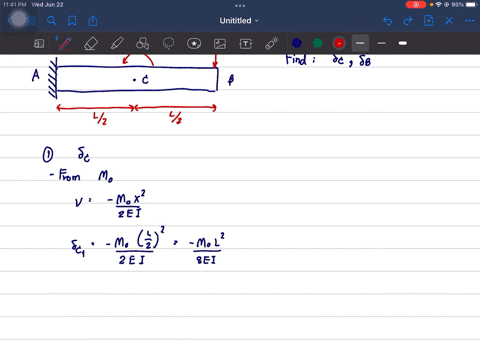
Task: Select the Eraser tool
Action: [x=91, y=44]
